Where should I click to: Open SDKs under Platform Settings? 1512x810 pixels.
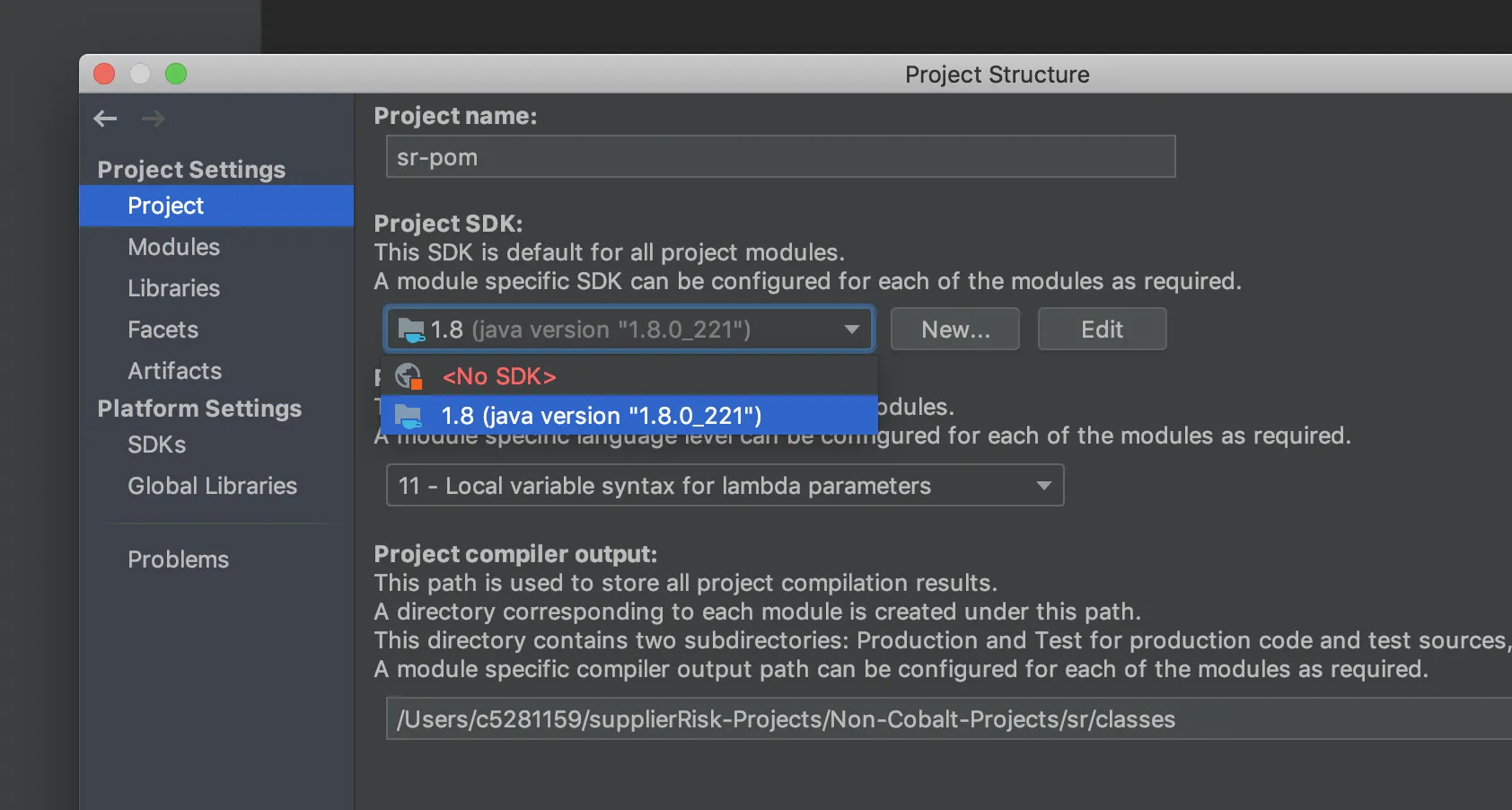pyautogui.click(x=157, y=445)
